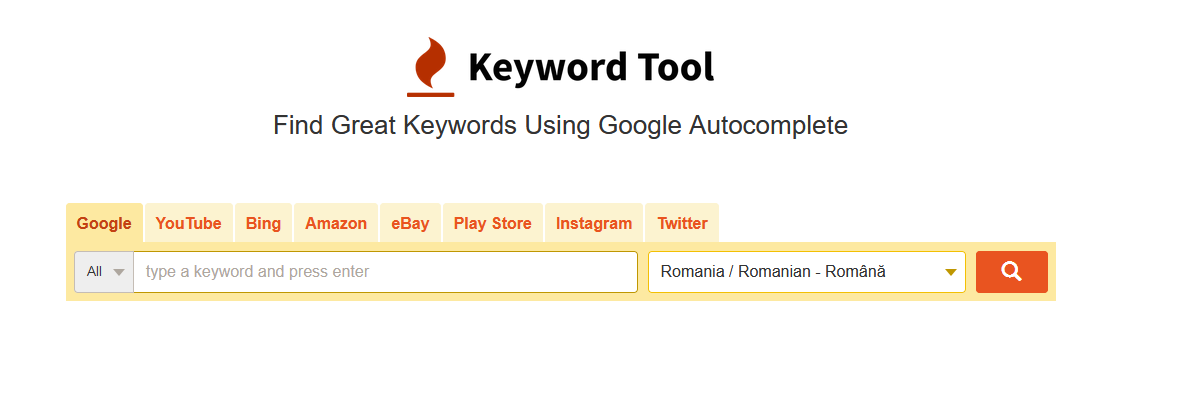Click the red underline beneath the flame

click(431, 95)
